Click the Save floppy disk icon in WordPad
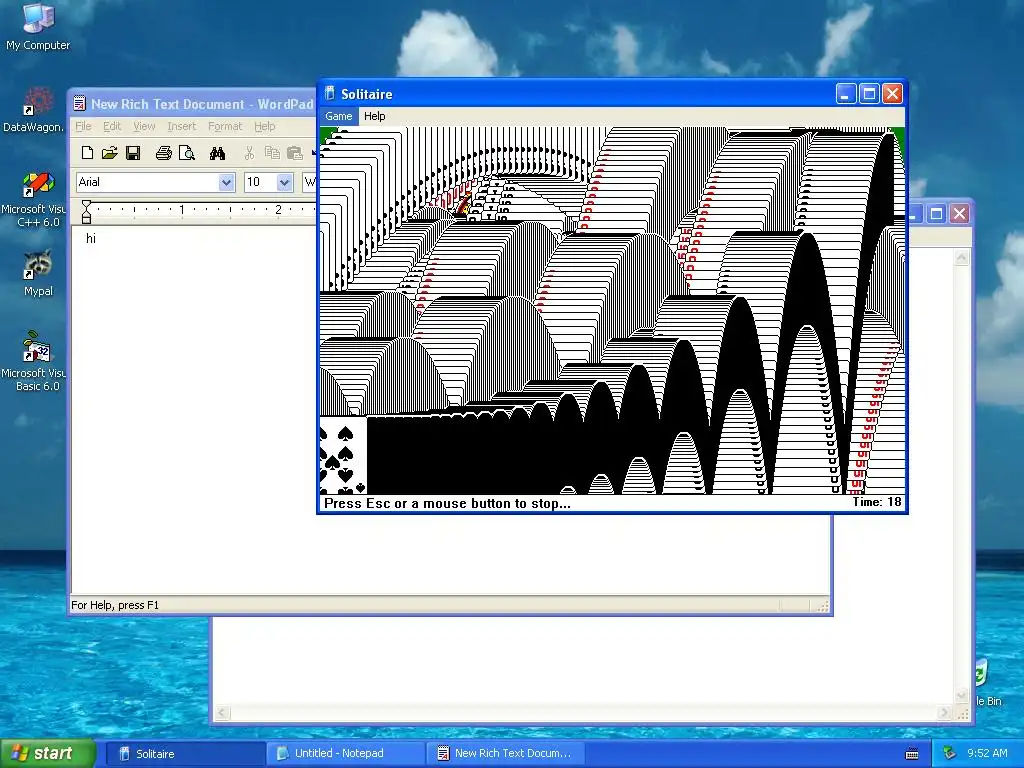 click(x=133, y=153)
